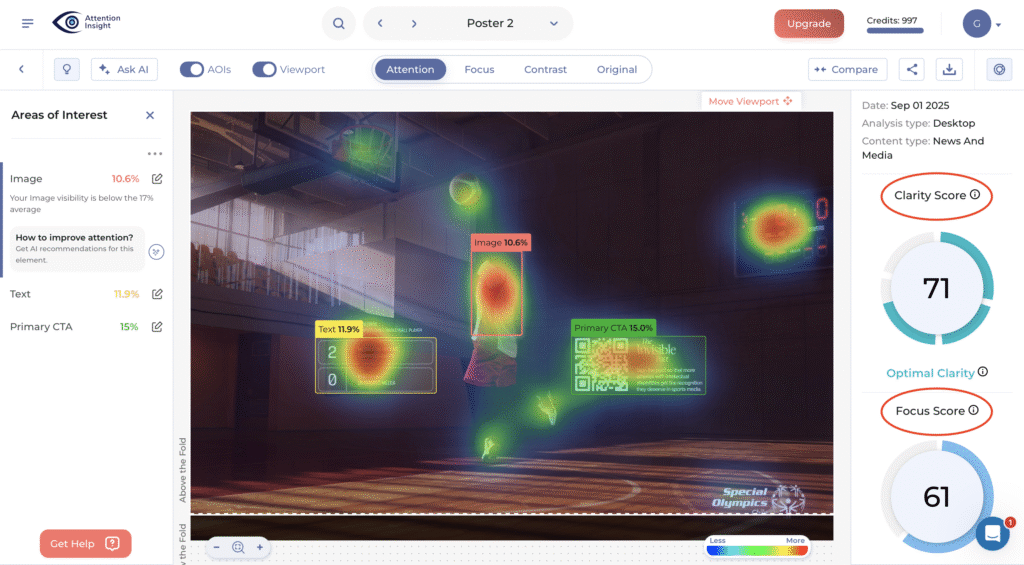Open the three-dot options menu
The height and width of the screenshot is (565, 1024).
tap(154, 154)
